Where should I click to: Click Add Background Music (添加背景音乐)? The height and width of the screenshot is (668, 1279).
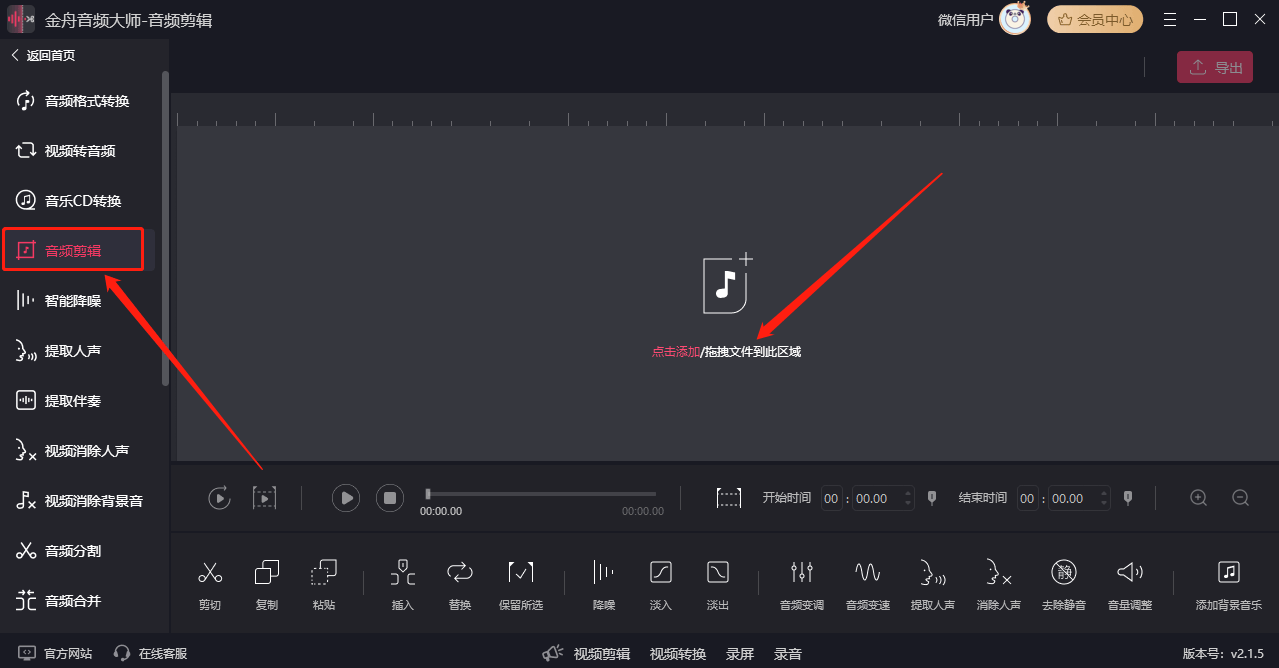1229,584
